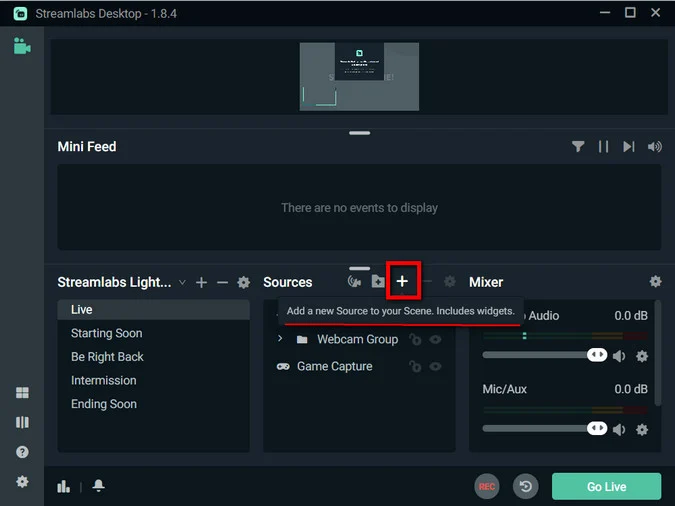This screenshot has width=675, height=506.
Task: Toggle Game Capture visibility eye
Action: [x=436, y=366]
